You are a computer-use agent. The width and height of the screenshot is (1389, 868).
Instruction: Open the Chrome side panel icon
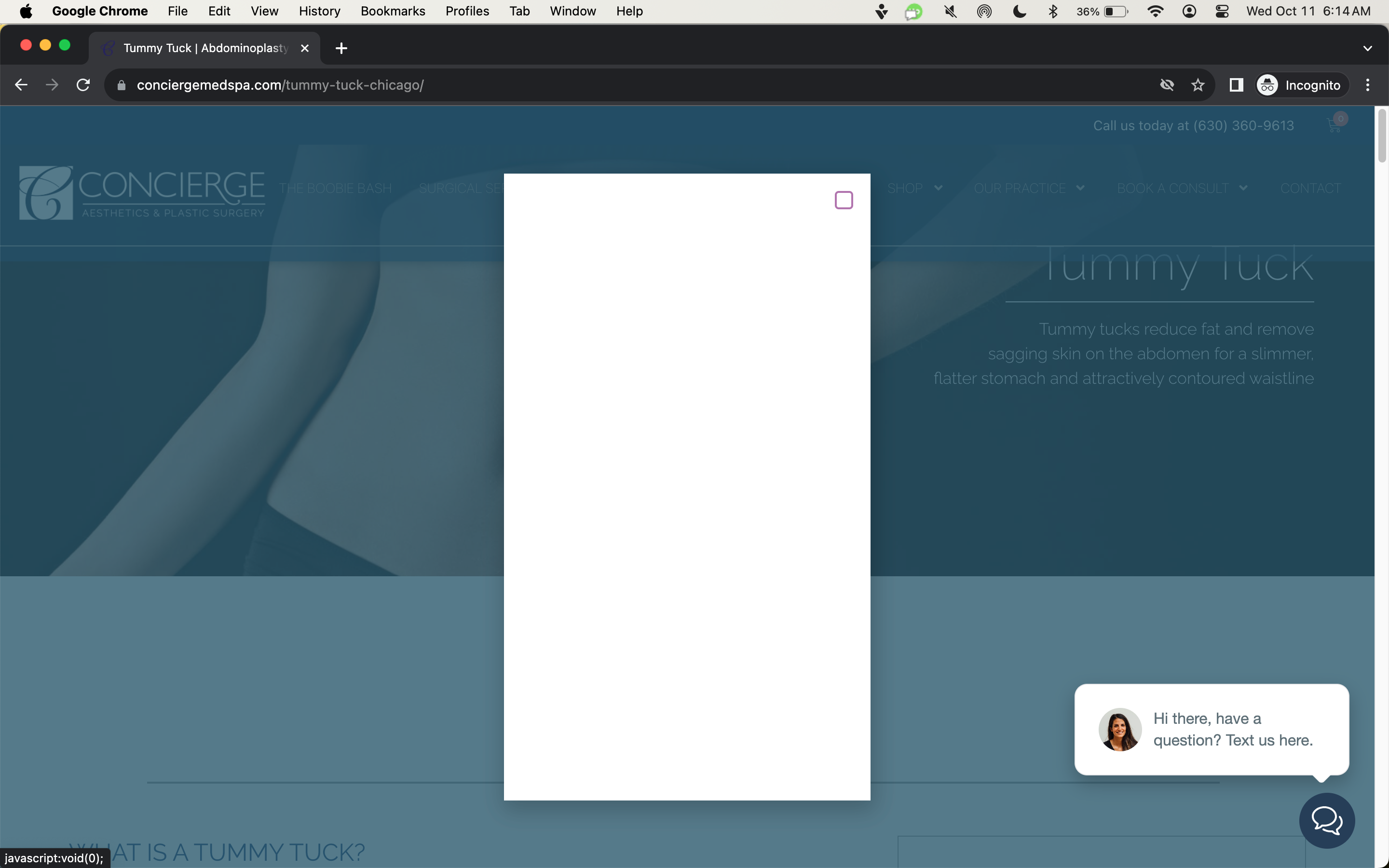1236,85
